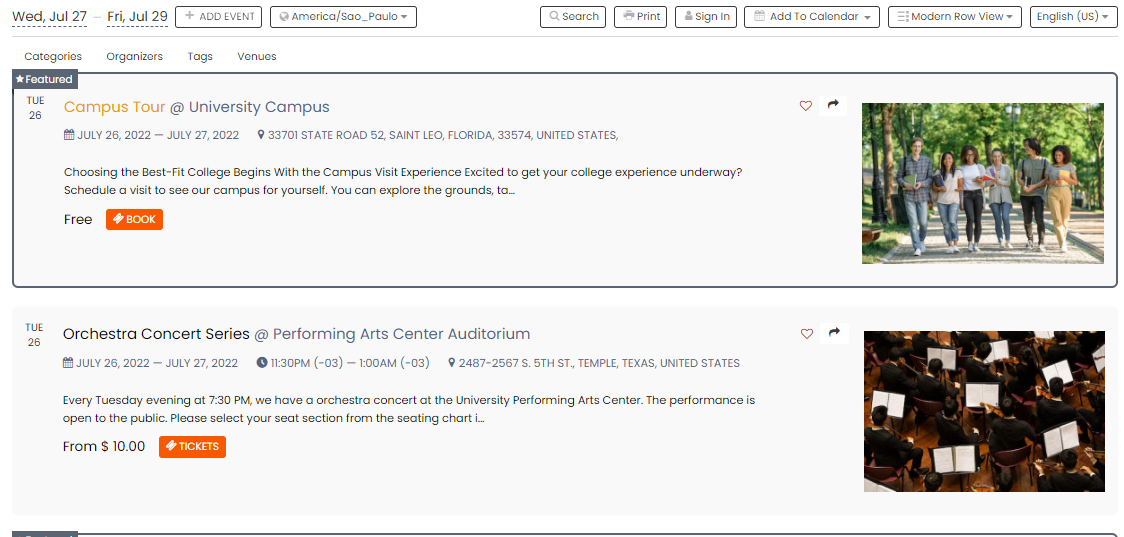
Task: Open Modern Row View selector
Action: click(955, 16)
